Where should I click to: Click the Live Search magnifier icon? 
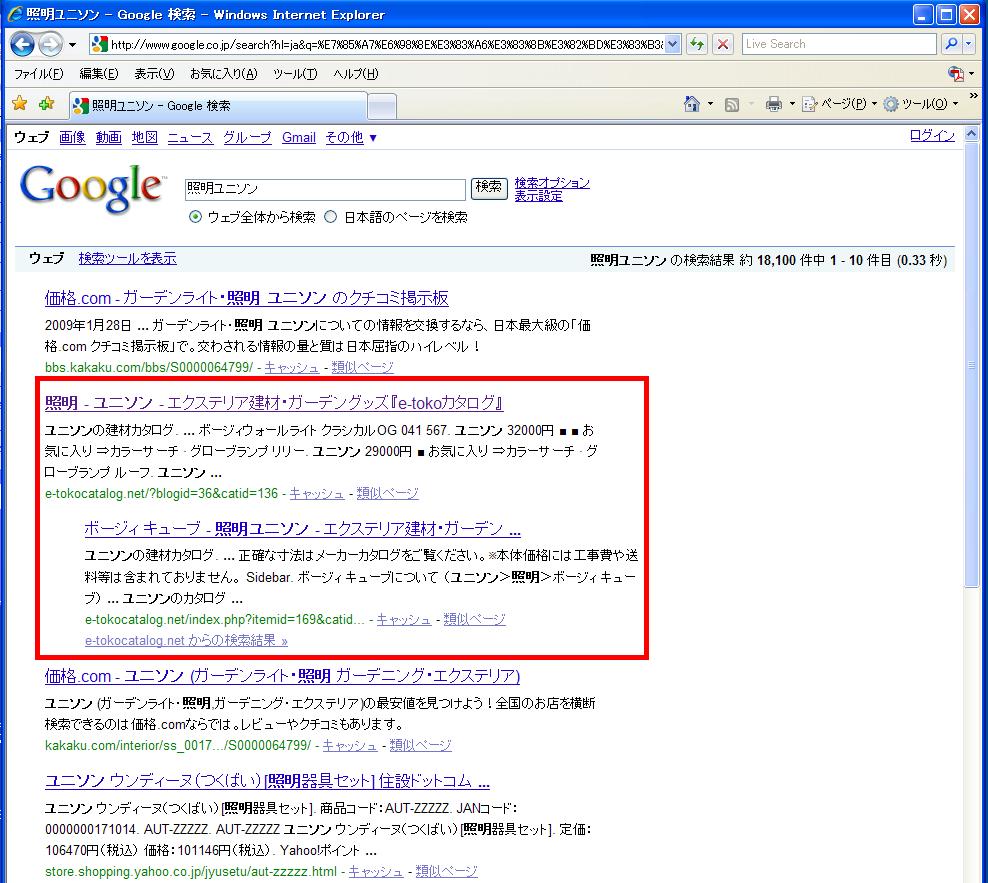951,44
